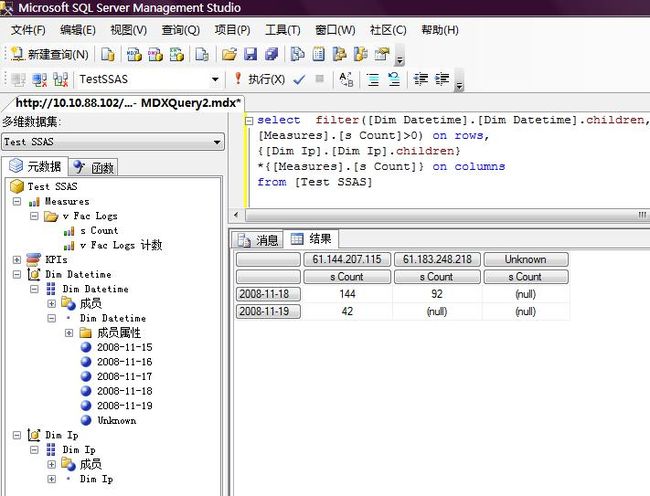The width and height of the screenshot is (650, 496).
Task: Click the Analysis Services XMLA Query icon
Action: [177, 54]
